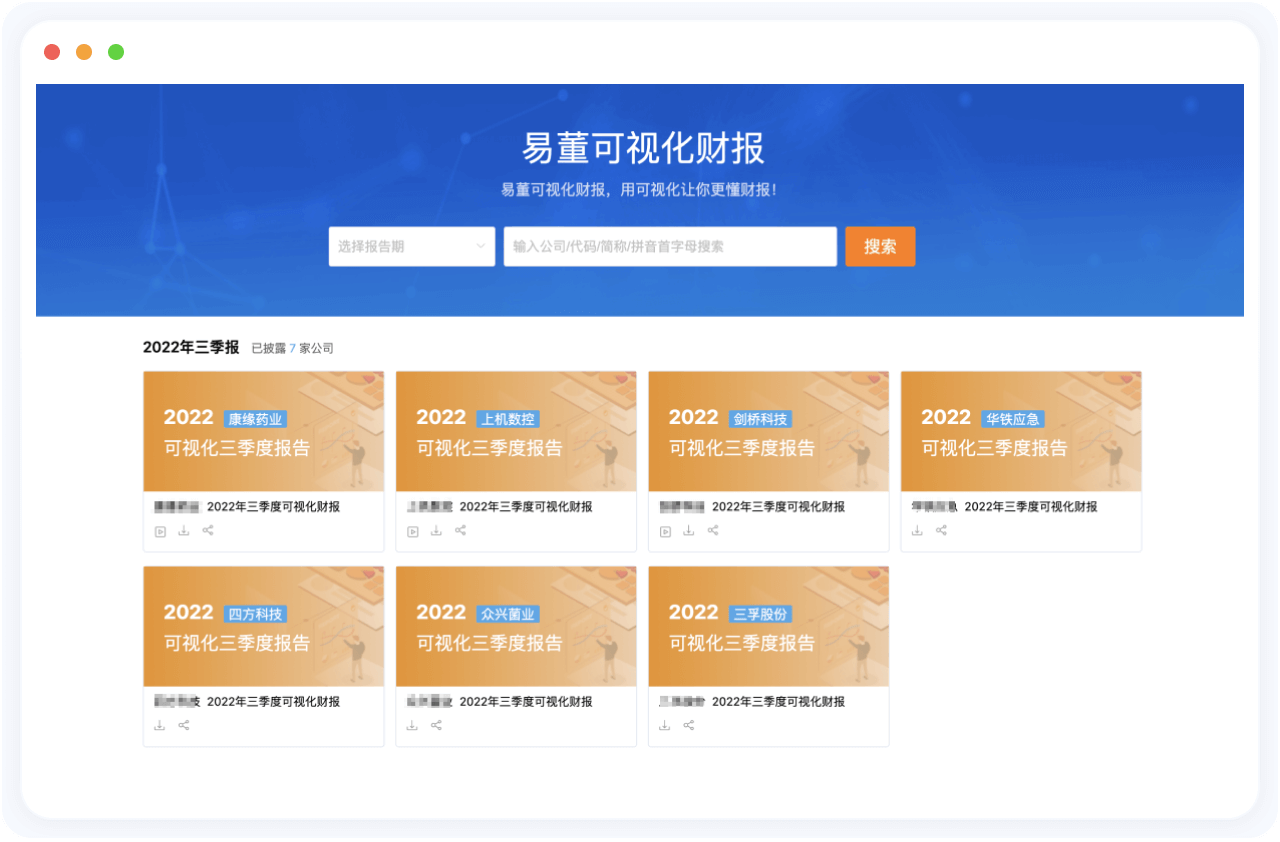
Task: Click 华铁应急 card title 2022年三季度可视化财报
Action: 1031,507
